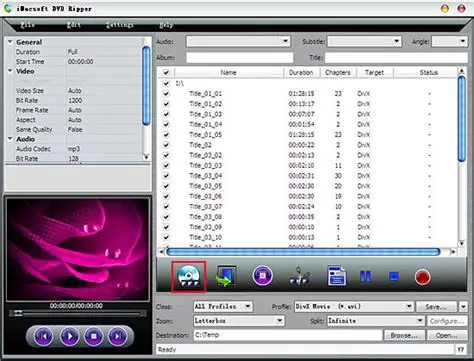Uncheck the Title_02 checkbox
This screenshot has height=361, width=474.
pos(166,145)
